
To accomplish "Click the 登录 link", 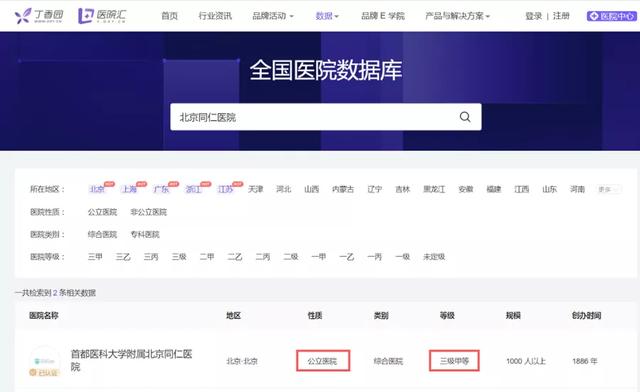I will [x=533, y=16].
